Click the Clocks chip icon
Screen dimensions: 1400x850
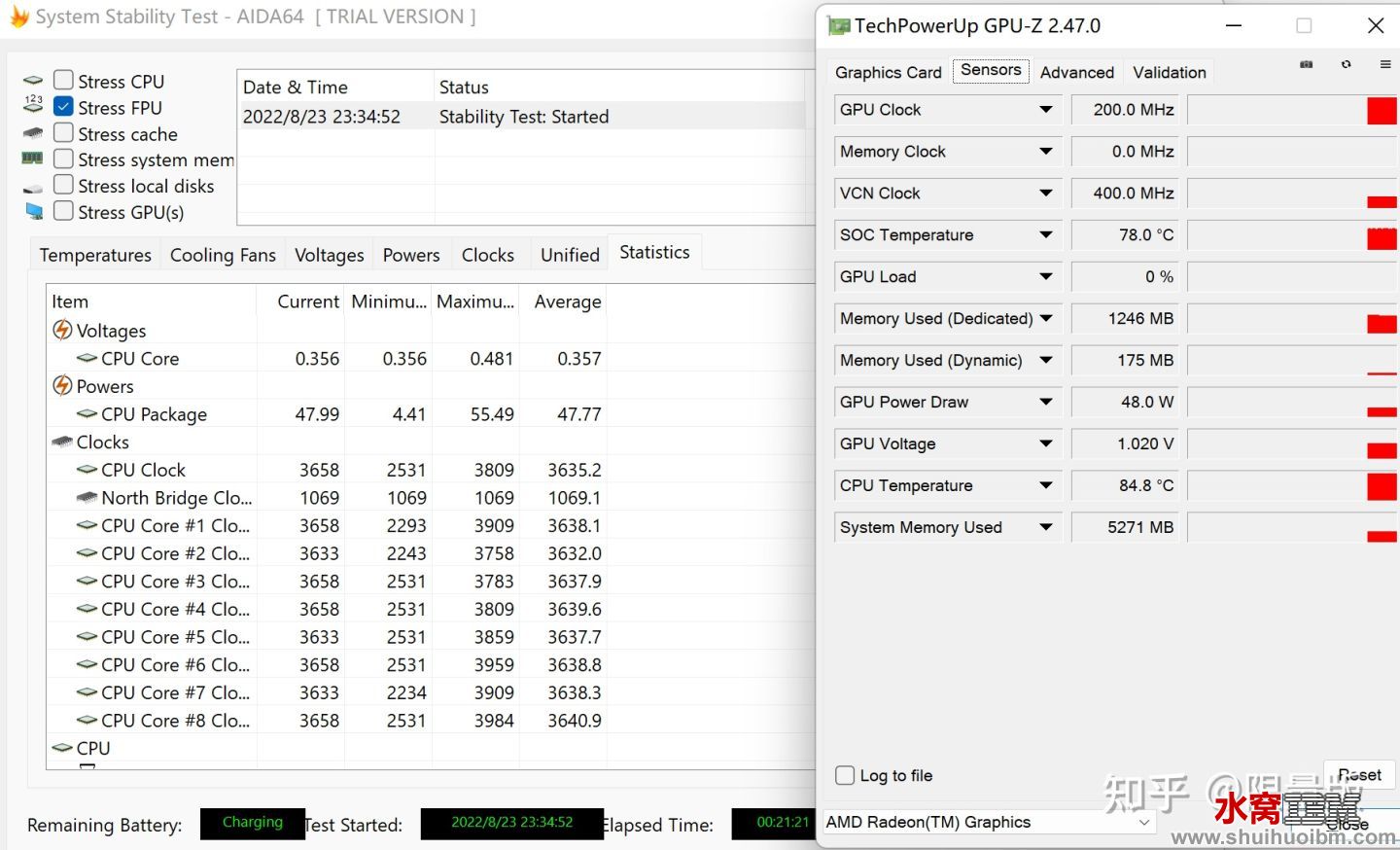pos(62,442)
